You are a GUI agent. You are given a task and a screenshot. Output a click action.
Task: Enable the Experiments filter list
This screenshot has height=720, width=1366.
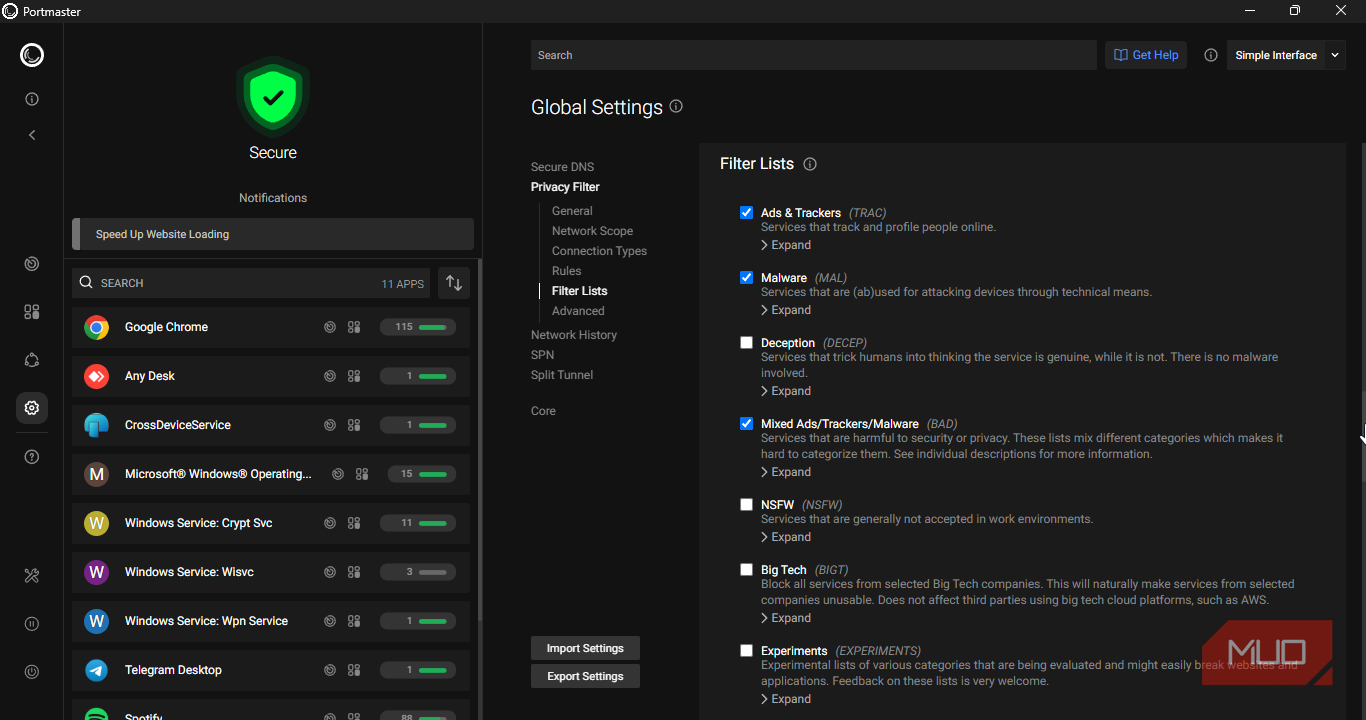746,651
